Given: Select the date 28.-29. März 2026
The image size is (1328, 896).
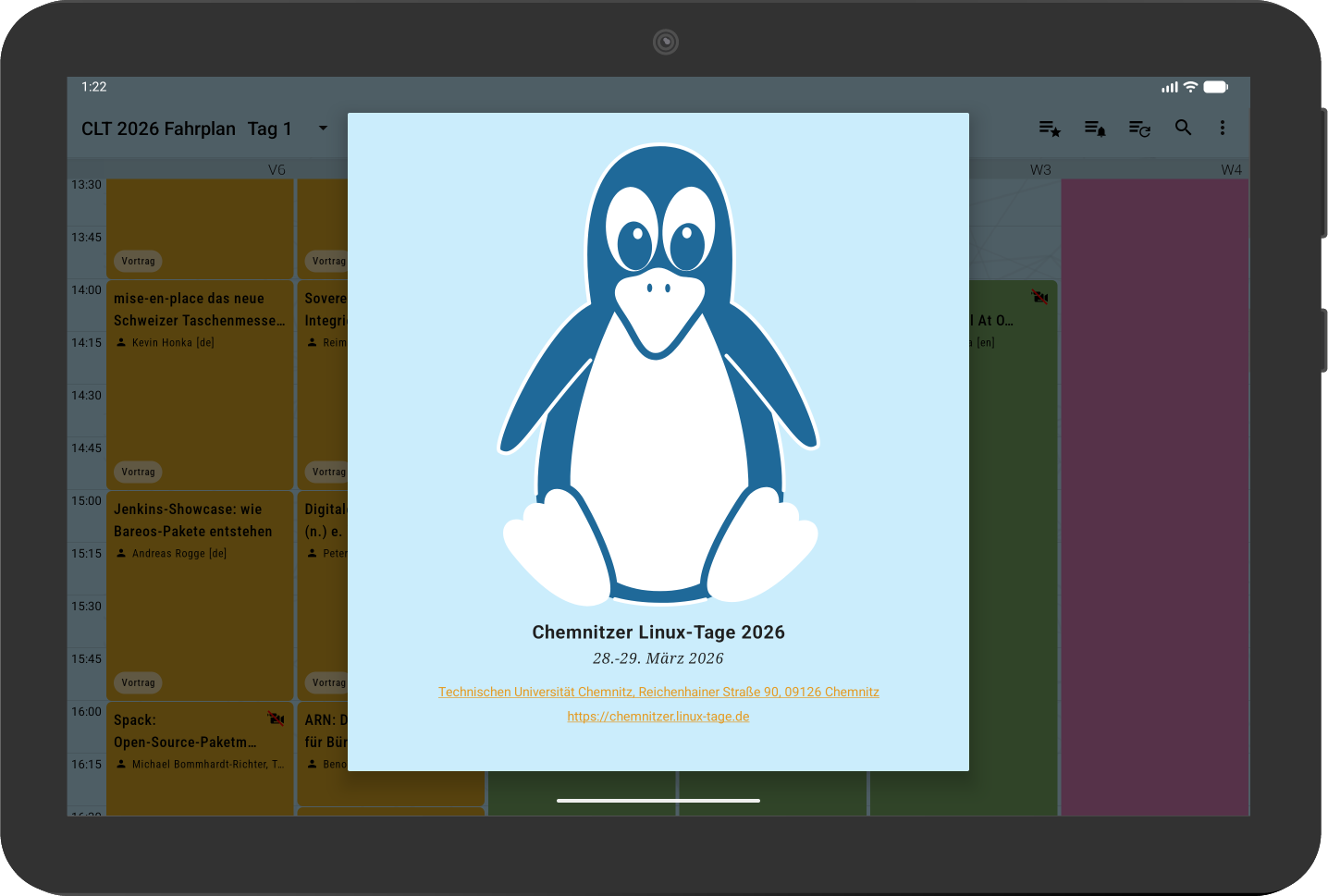Looking at the screenshot, I should tap(658, 658).
